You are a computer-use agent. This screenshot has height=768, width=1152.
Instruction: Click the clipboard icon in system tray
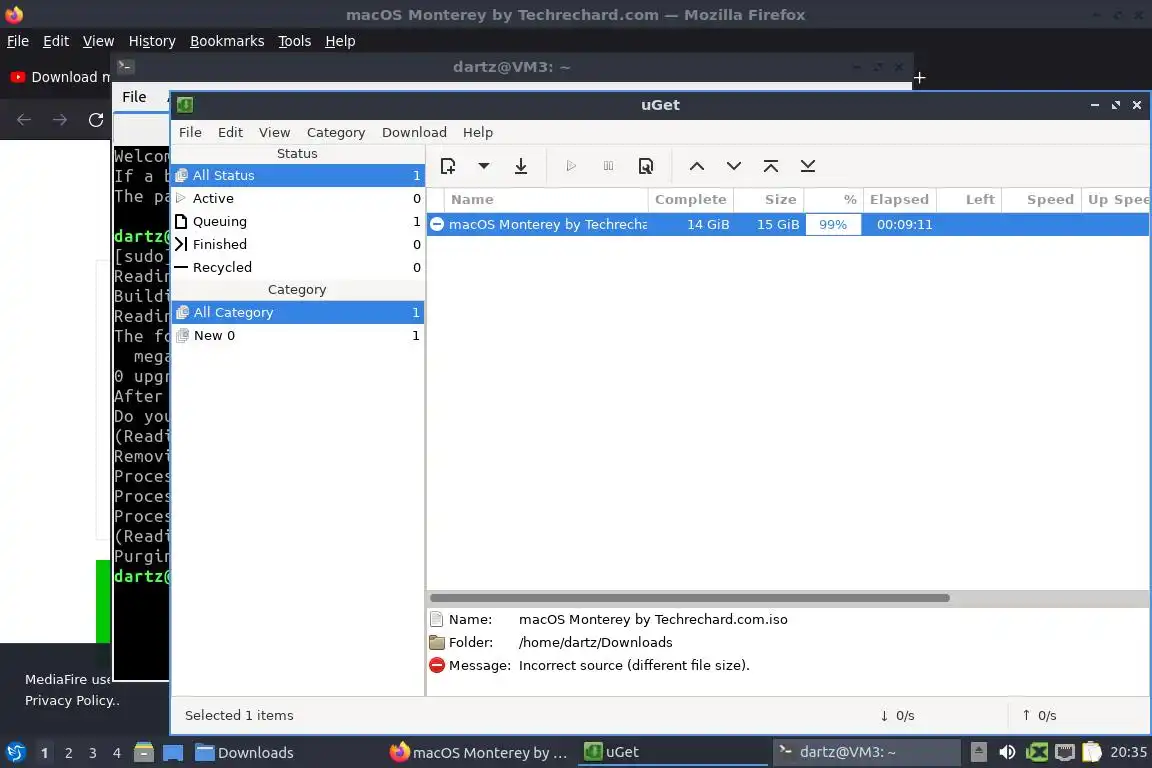click(1092, 752)
